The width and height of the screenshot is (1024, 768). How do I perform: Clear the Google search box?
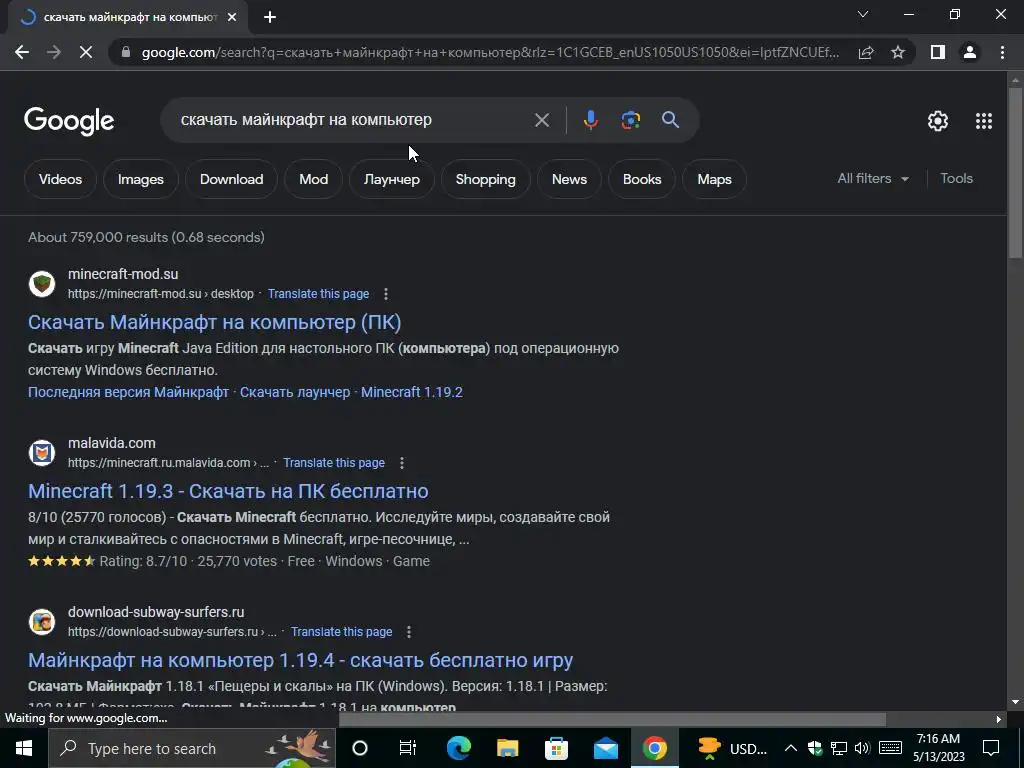point(542,120)
